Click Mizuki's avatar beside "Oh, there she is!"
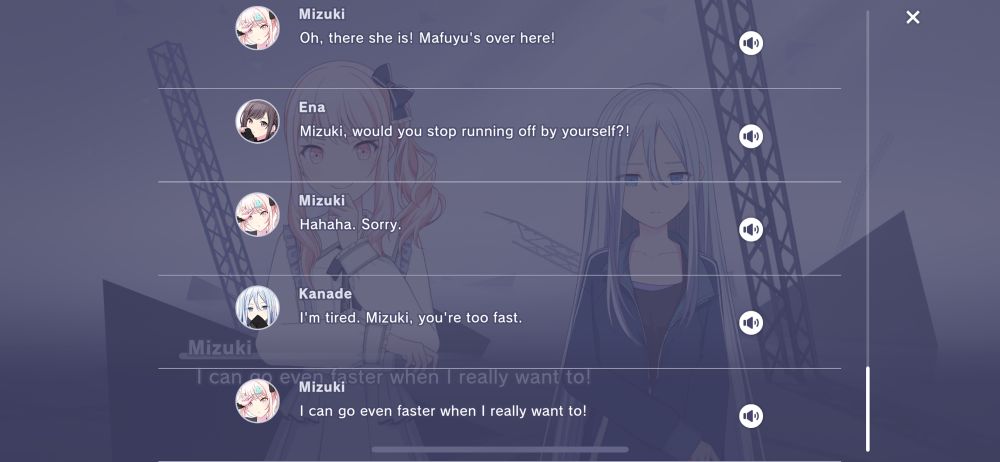The image size is (1000, 462). 258,28
